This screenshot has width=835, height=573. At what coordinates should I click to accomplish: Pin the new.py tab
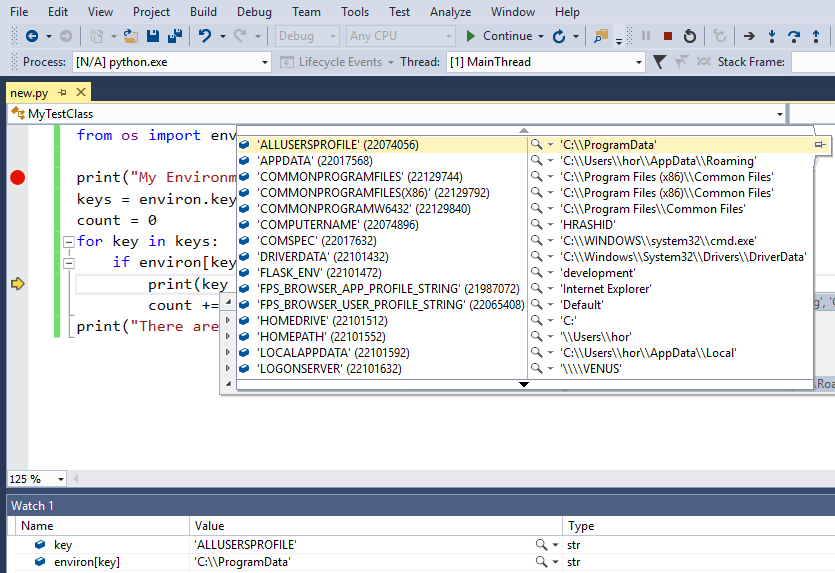click(x=62, y=93)
